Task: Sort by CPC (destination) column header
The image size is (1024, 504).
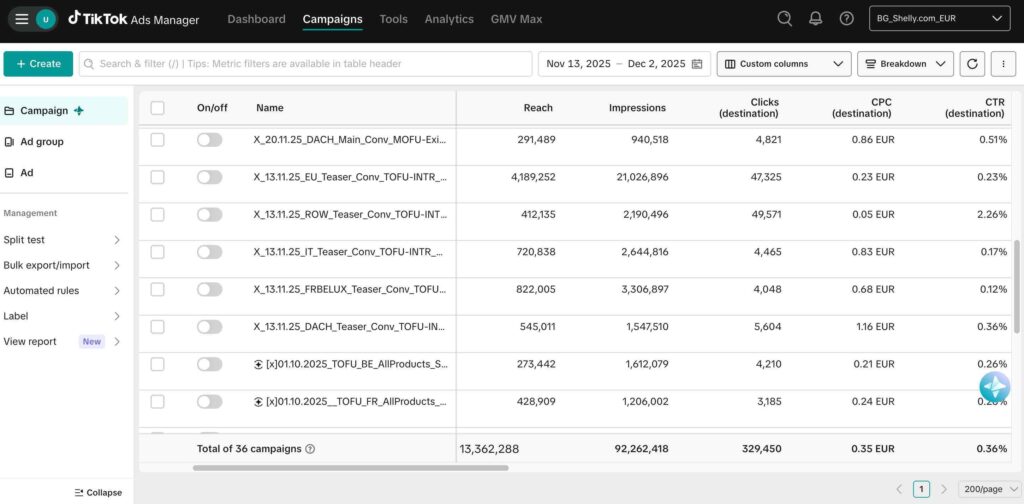Action: tap(861, 108)
